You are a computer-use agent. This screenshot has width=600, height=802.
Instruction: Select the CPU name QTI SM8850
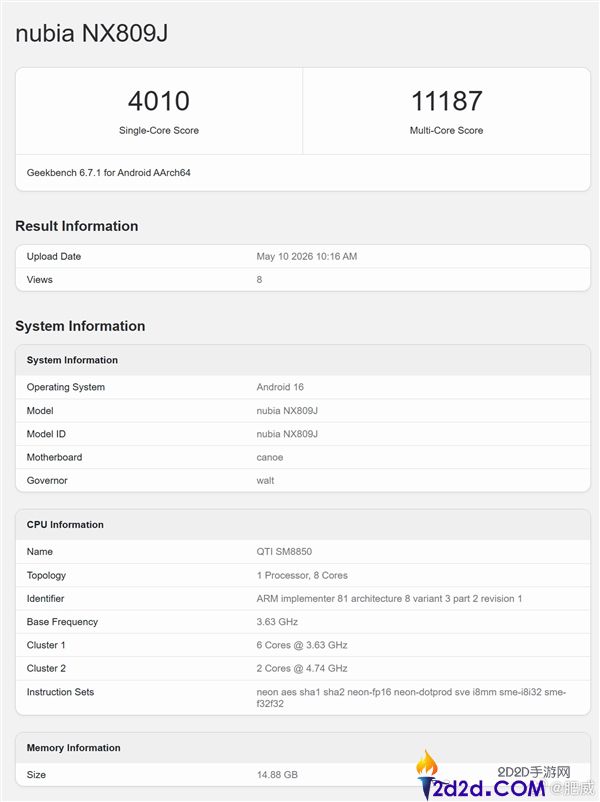(x=284, y=552)
